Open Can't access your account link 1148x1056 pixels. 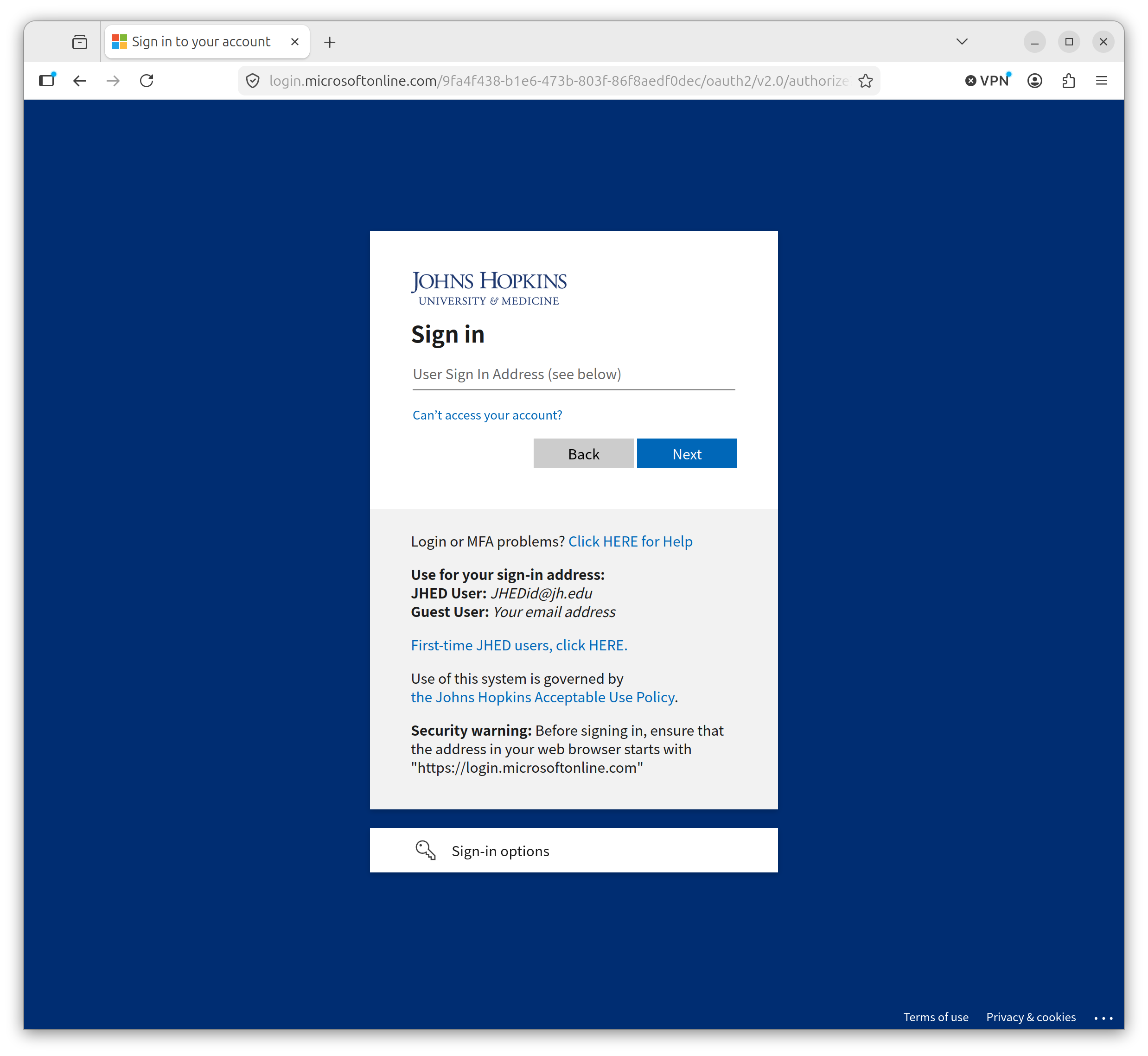[x=487, y=415]
